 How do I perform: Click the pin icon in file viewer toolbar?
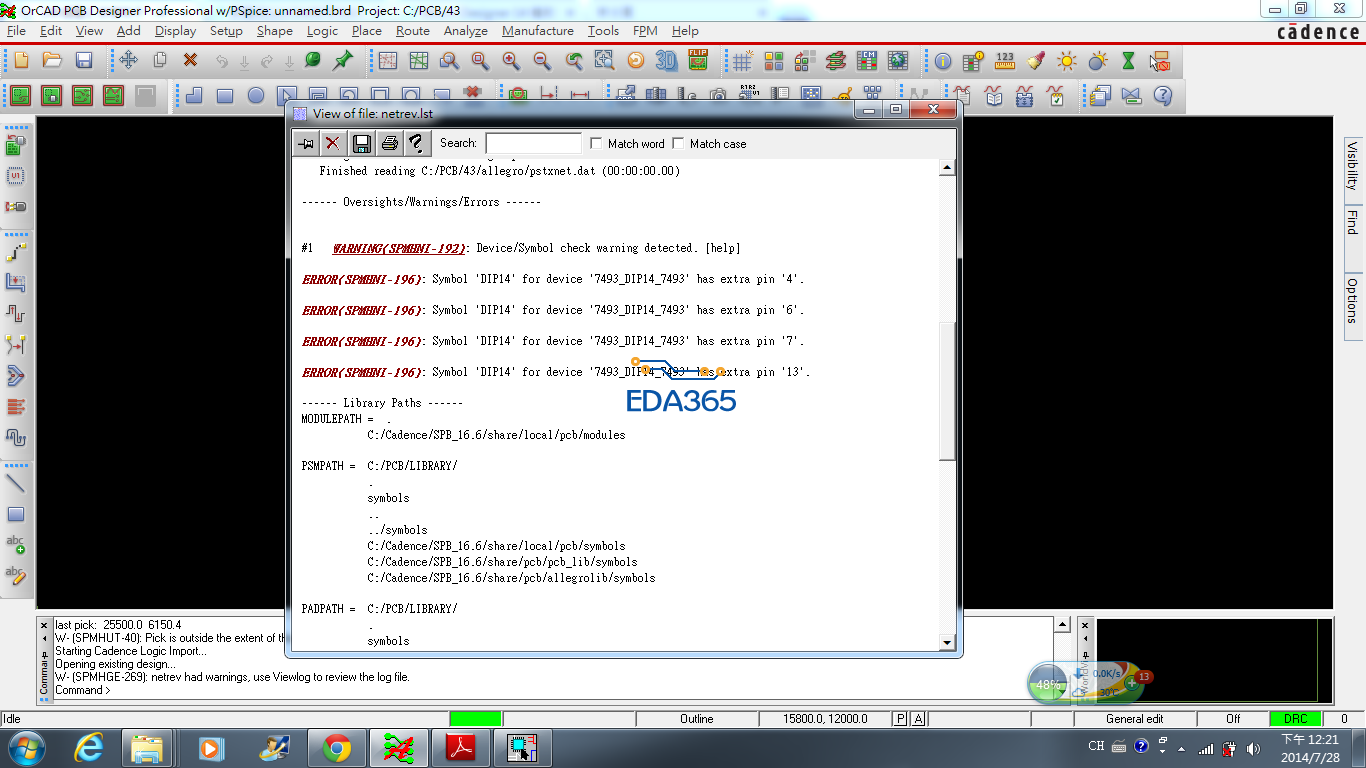coord(306,143)
